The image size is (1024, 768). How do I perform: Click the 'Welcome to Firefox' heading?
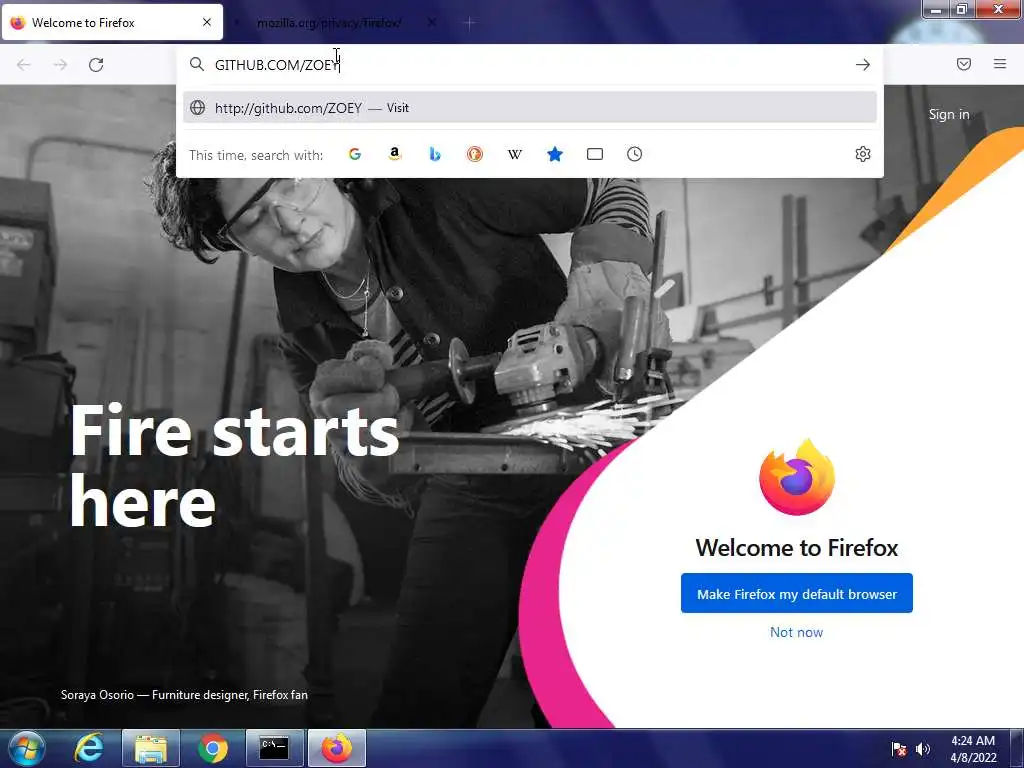pyautogui.click(x=797, y=547)
